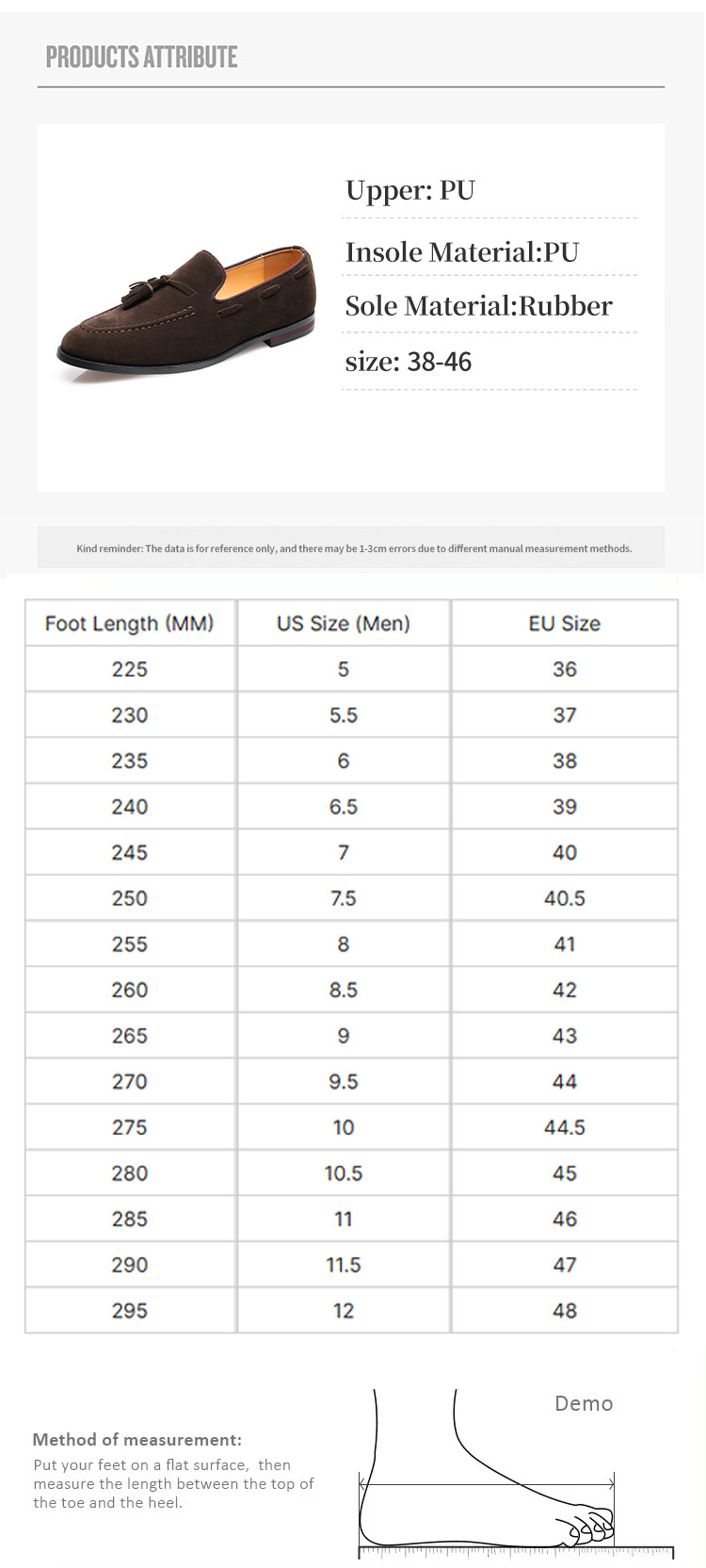Click the Demo label above the foot
The height and width of the screenshot is (1568, 706).
coord(584,1403)
